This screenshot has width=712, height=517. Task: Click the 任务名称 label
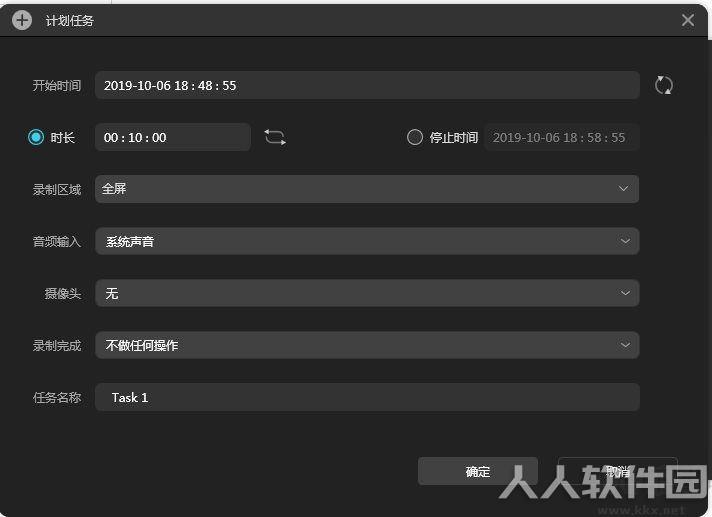point(57,398)
